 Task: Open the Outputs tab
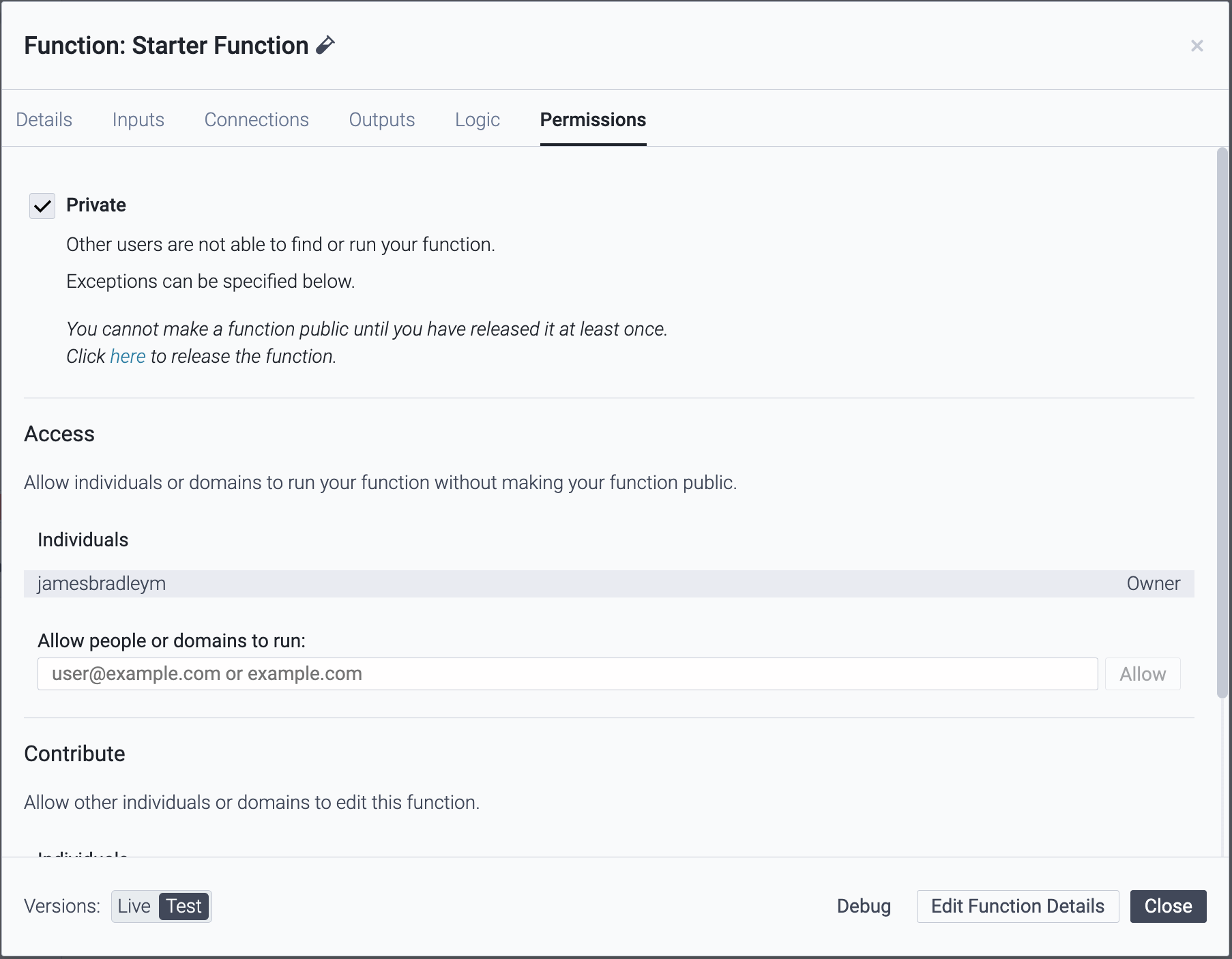pyautogui.click(x=382, y=119)
